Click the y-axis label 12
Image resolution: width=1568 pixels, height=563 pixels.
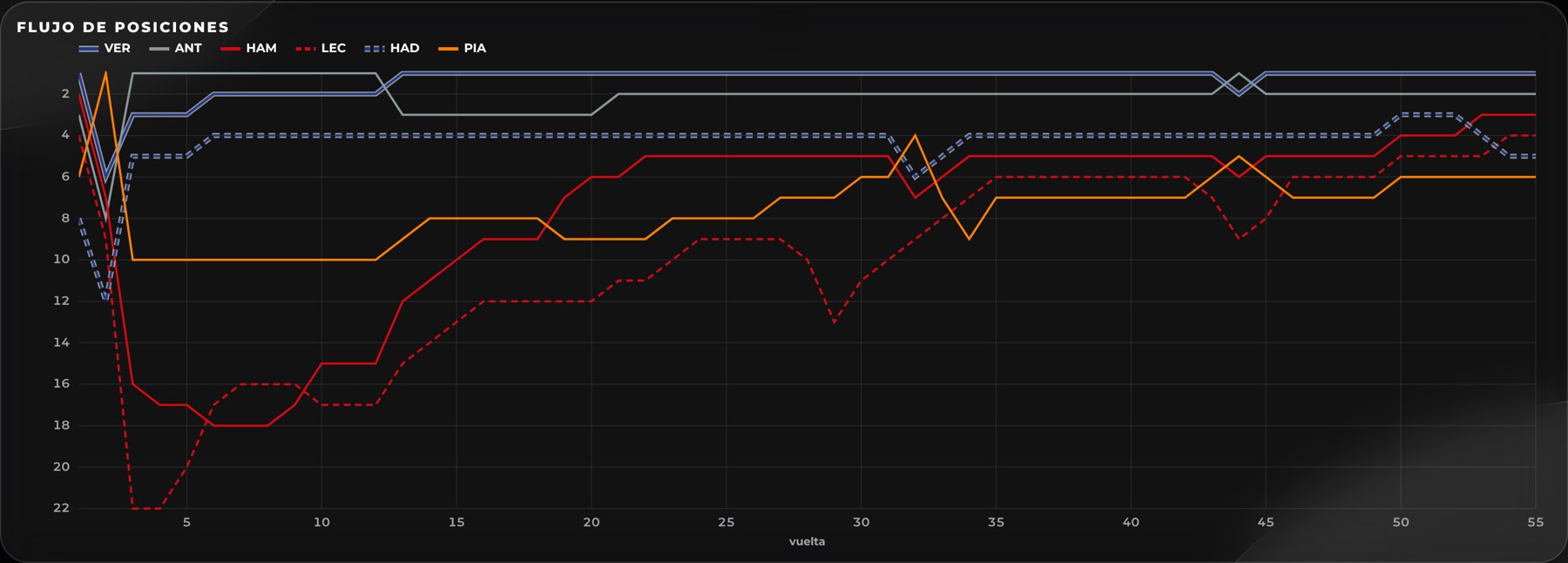[61, 301]
